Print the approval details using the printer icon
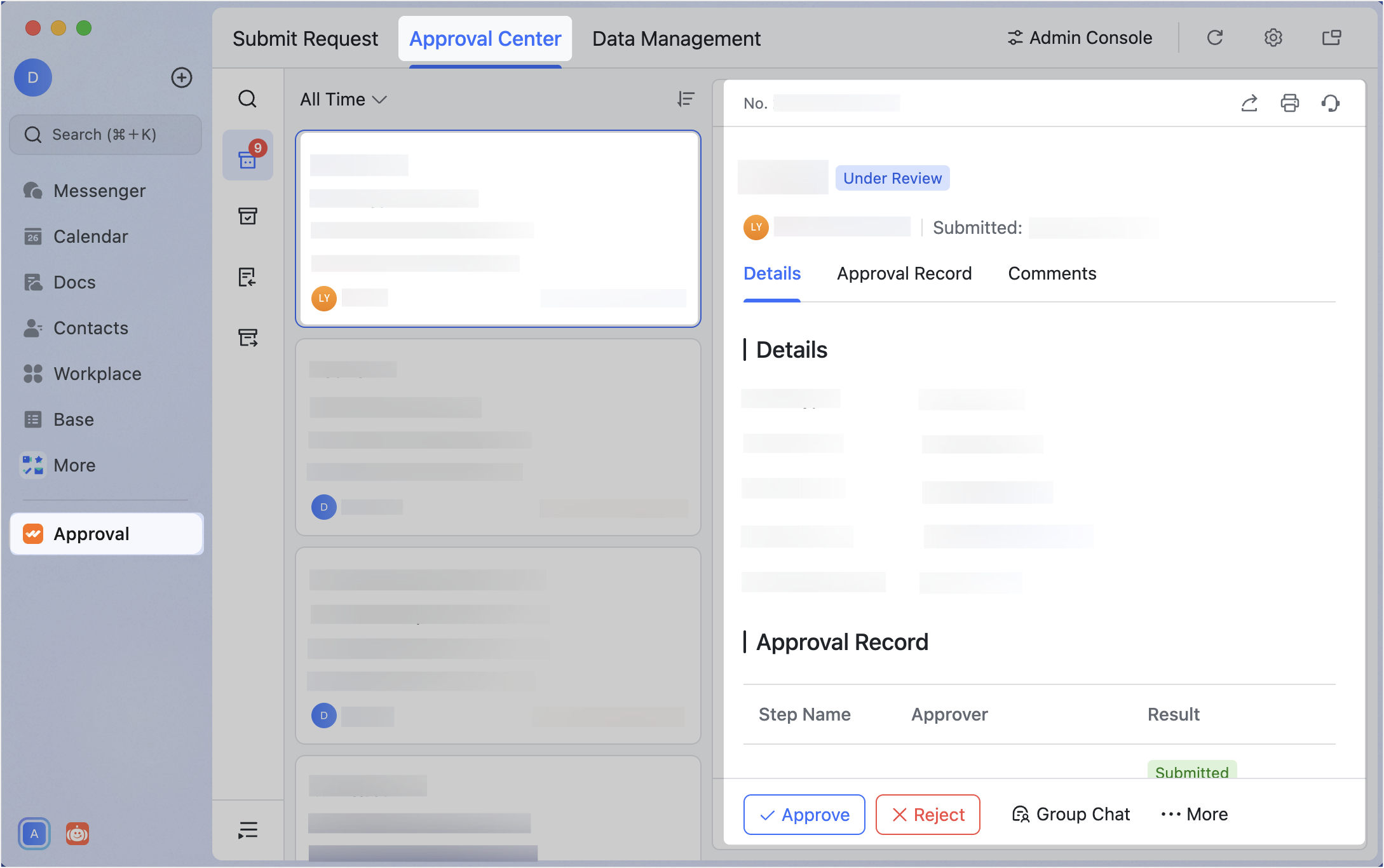The width and height of the screenshot is (1384, 868). tap(1289, 103)
